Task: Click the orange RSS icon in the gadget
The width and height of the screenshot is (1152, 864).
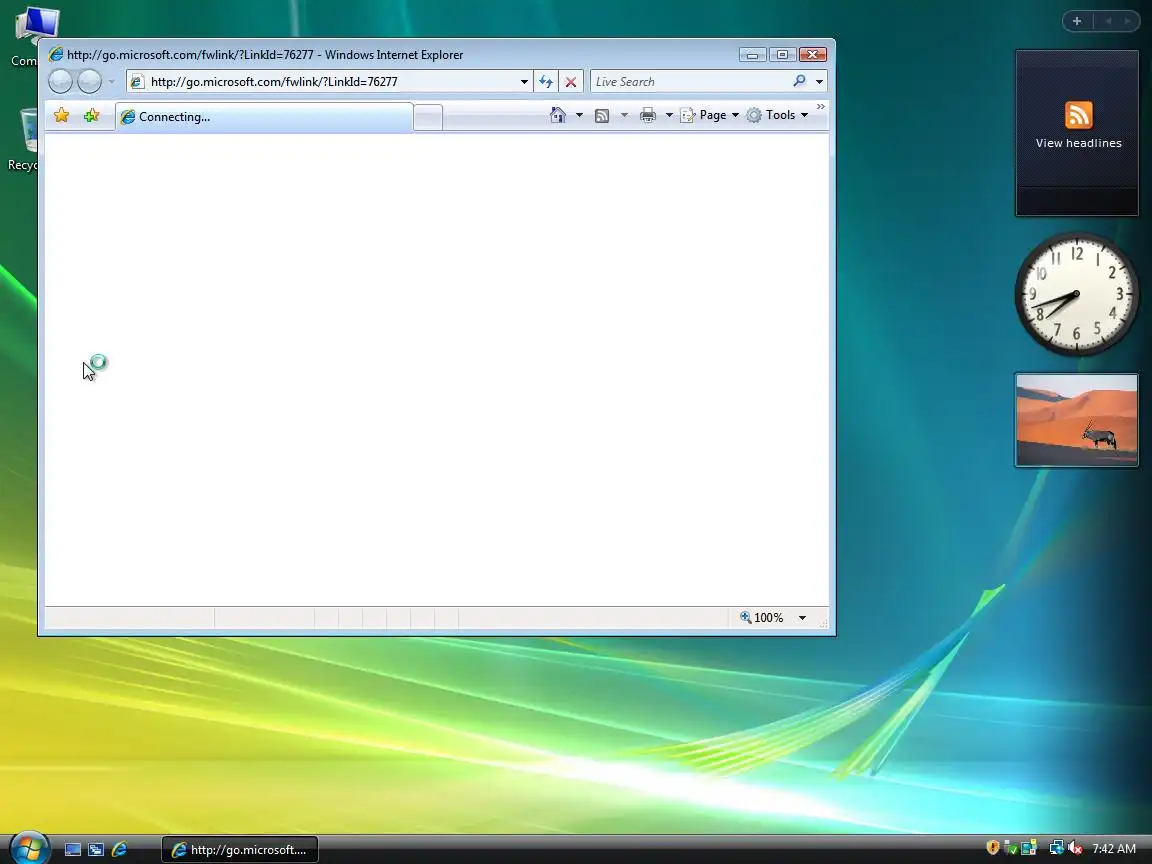Action: tap(1079, 115)
